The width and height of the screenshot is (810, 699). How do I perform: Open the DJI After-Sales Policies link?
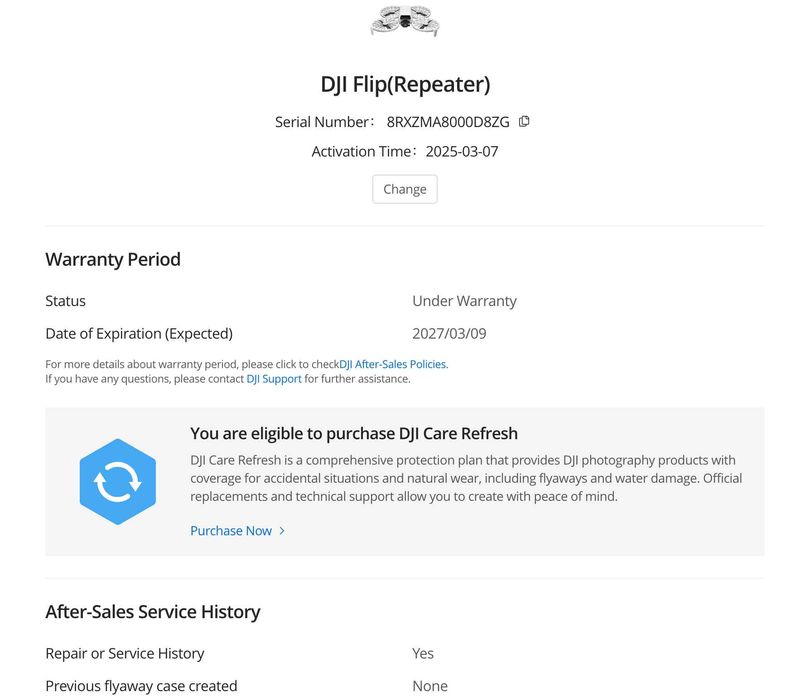pos(393,364)
